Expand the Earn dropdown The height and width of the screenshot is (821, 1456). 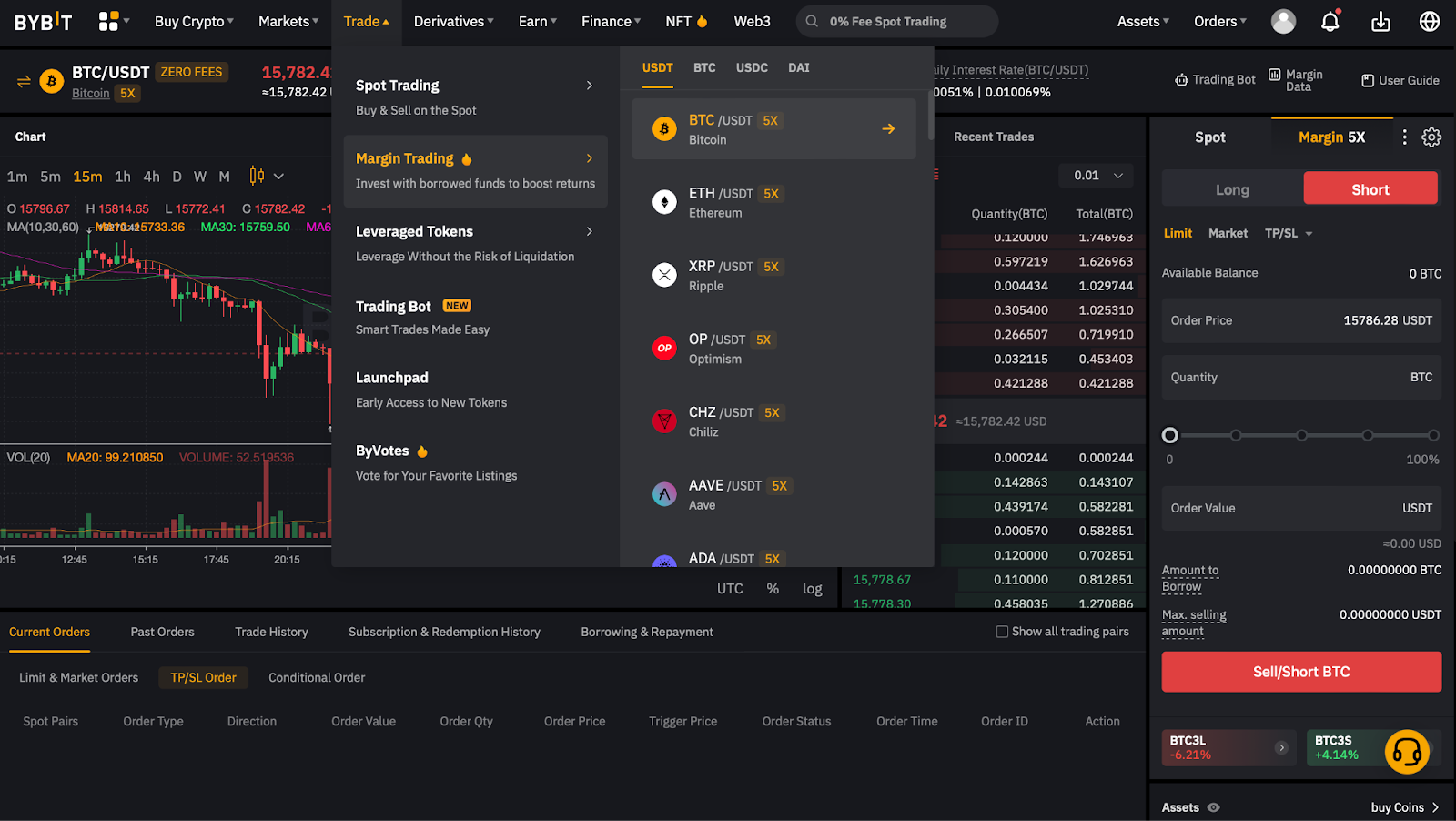tap(538, 21)
